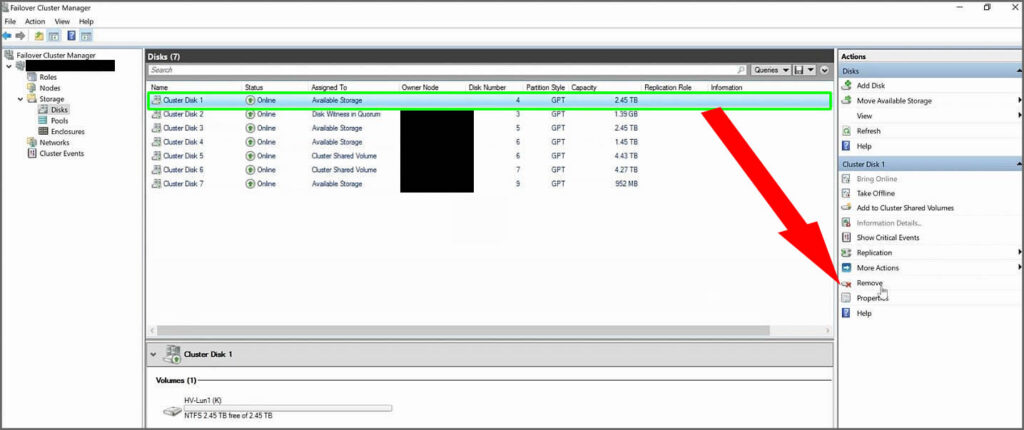Select Roles in the navigation tree
The height and width of the screenshot is (430, 1024).
coord(48,77)
